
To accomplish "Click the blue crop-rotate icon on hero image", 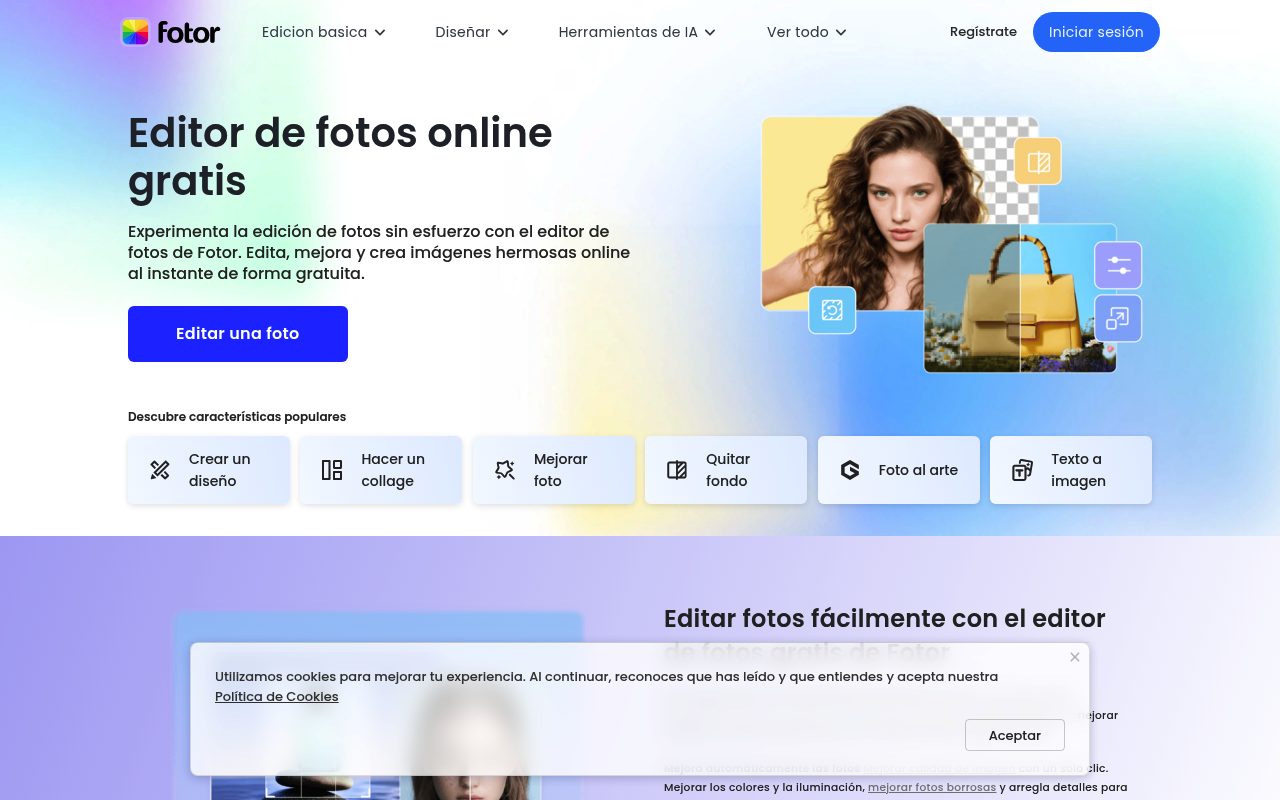I will point(832,310).
